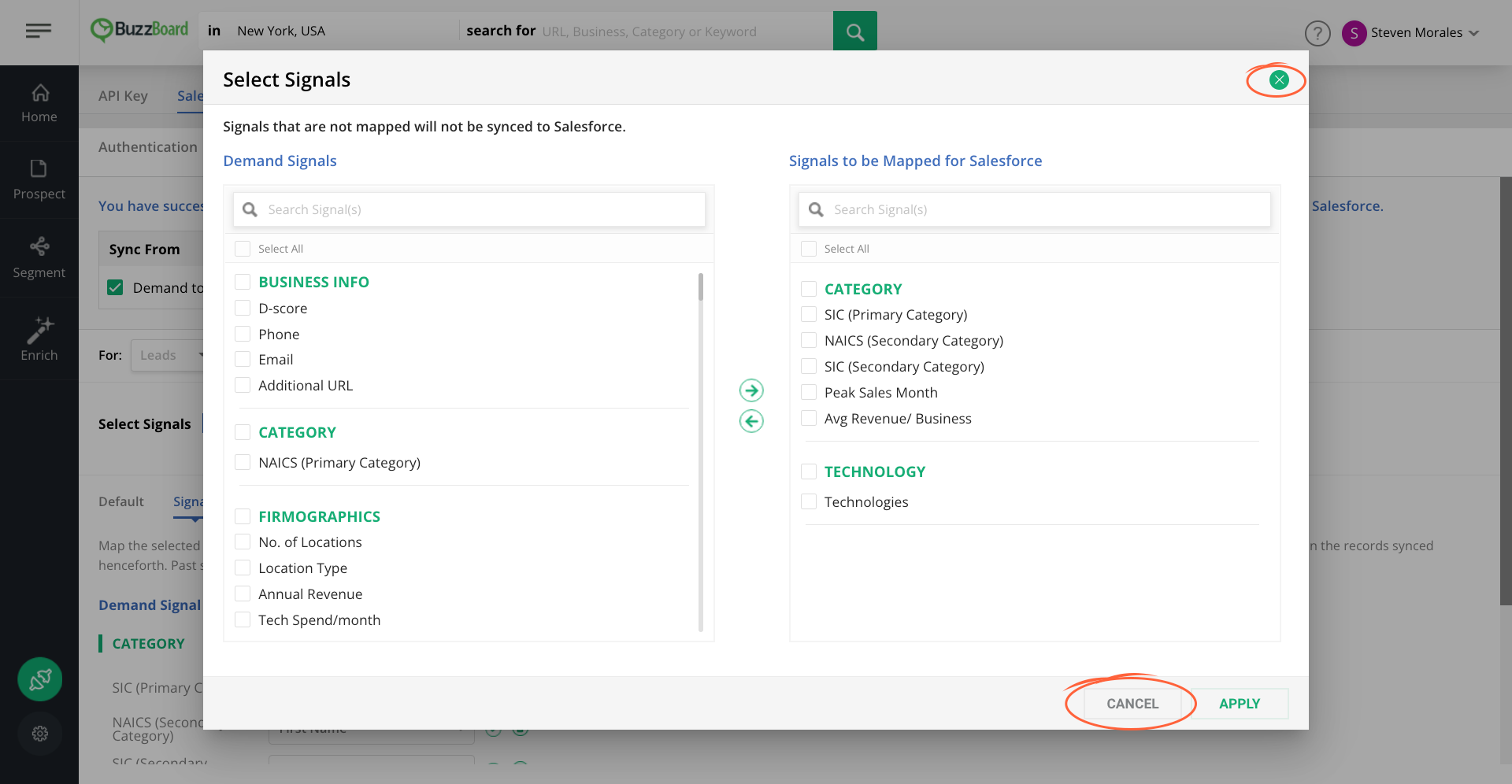This screenshot has width=1512, height=784.
Task: Check the D-score checkbox
Action: tap(243, 308)
